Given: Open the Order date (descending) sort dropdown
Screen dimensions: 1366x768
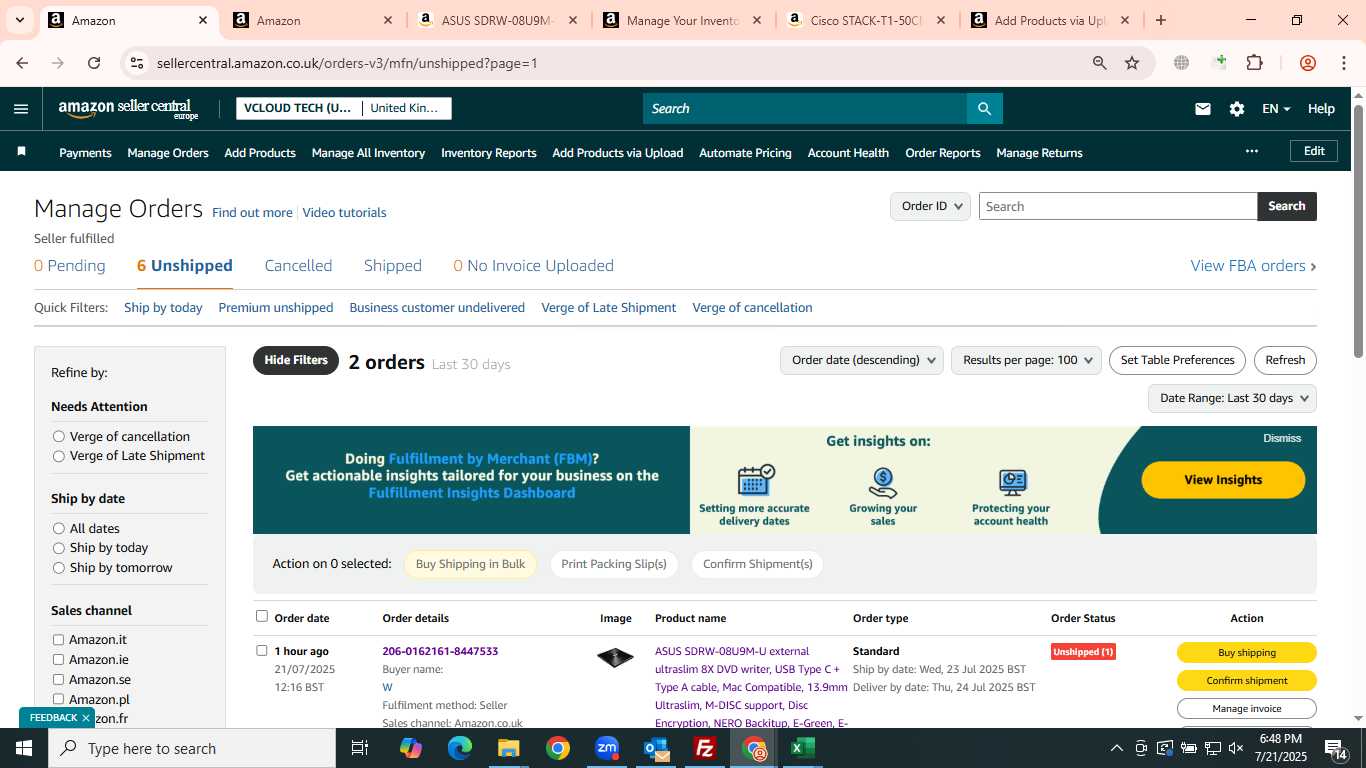Looking at the screenshot, I should [862, 360].
